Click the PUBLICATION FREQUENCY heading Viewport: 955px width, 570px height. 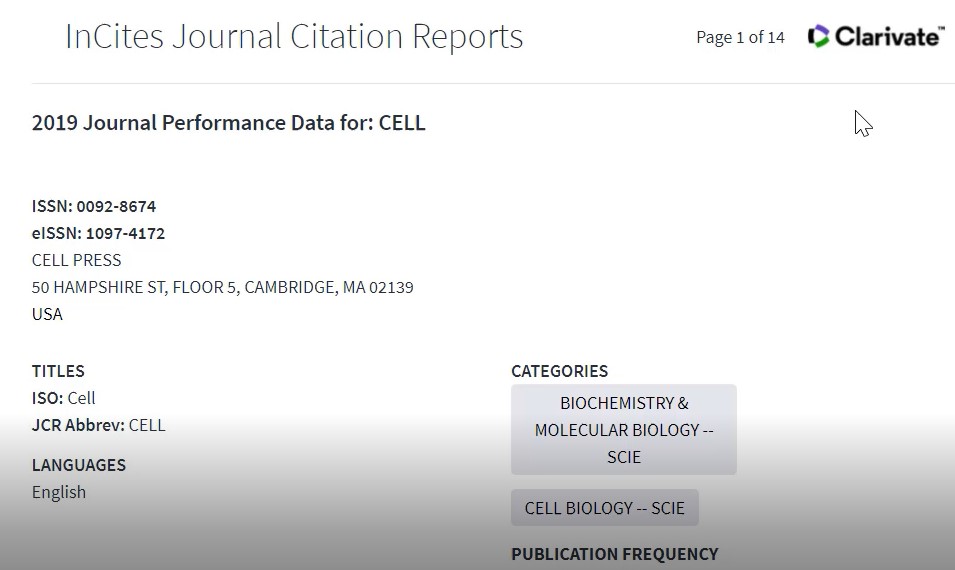point(615,554)
